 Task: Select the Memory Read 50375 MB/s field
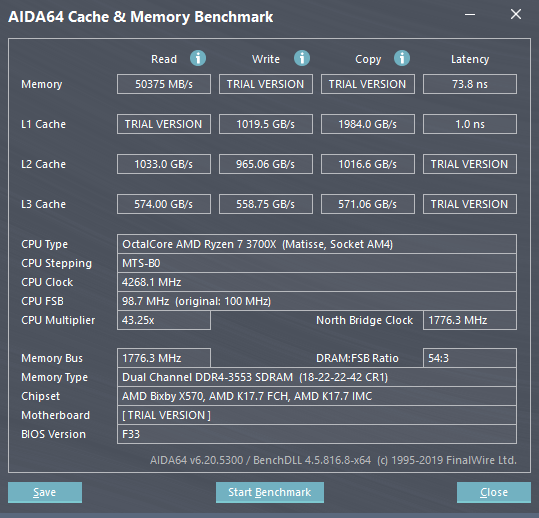point(164,84)
